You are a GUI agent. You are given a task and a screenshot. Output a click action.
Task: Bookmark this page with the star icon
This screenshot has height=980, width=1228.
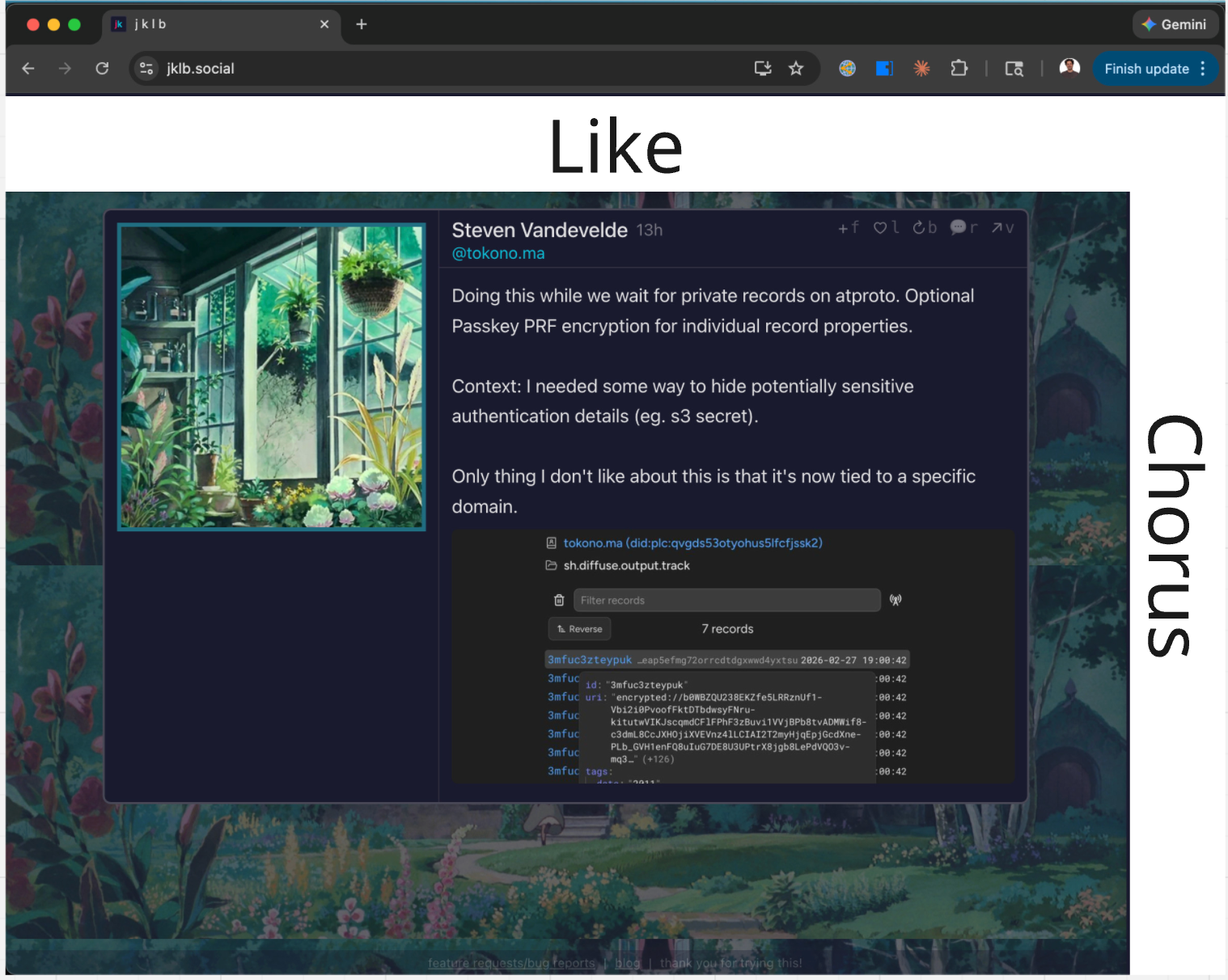point(796,69)
